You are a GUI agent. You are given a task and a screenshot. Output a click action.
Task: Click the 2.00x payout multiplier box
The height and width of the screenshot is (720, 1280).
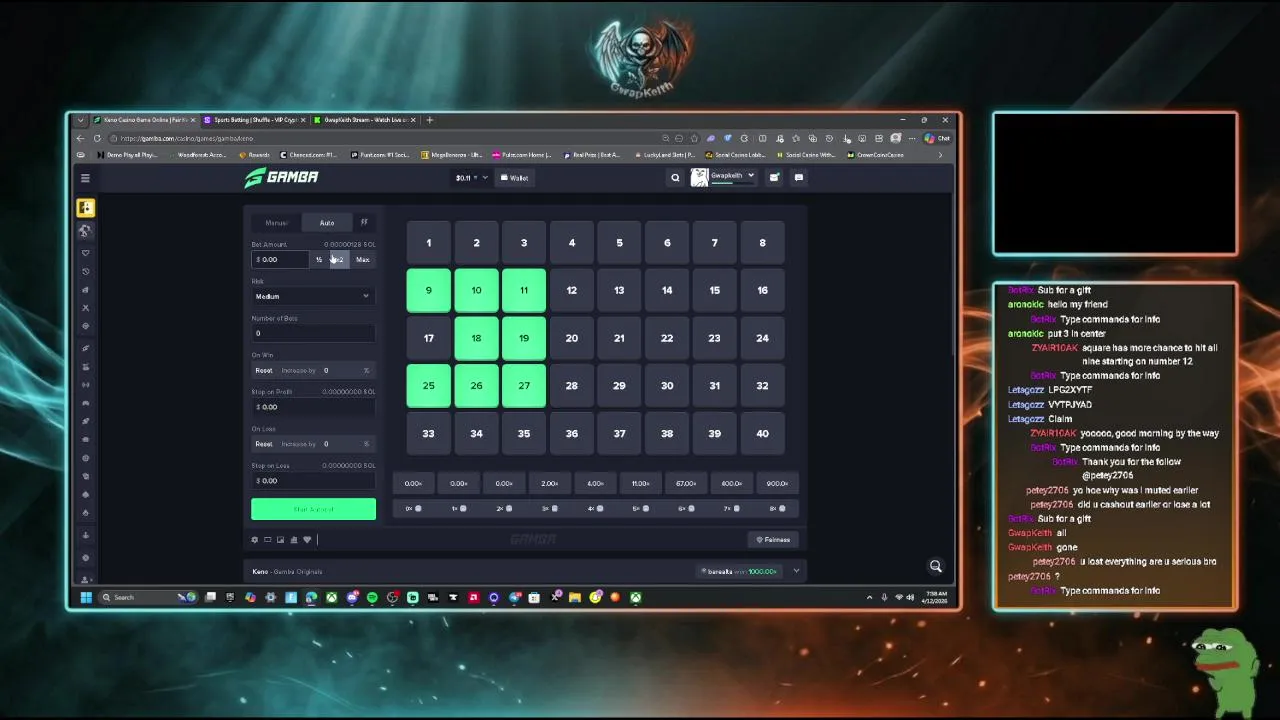pyautogui.click(x=549, y=483)
